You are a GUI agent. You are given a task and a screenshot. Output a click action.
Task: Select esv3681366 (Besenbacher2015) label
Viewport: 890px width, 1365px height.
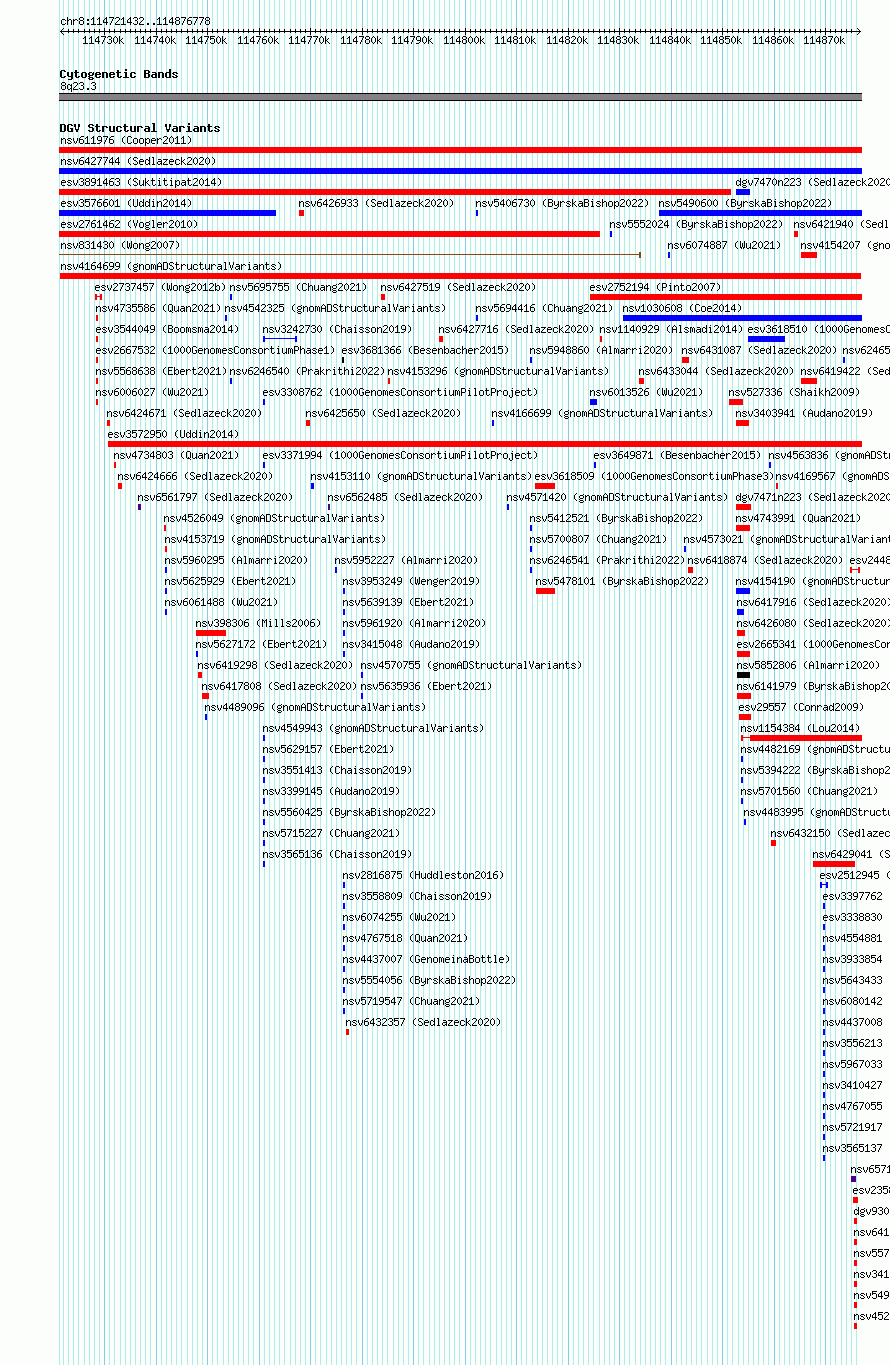[x=425, y=350]
